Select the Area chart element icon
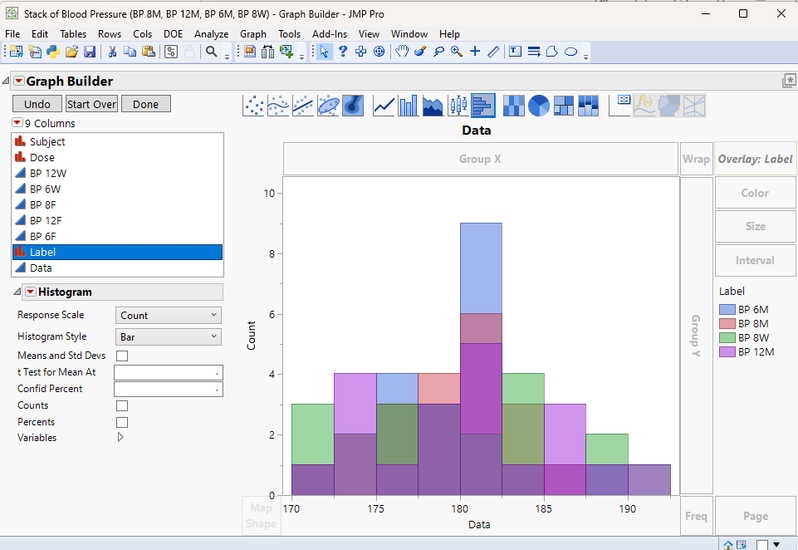Screen dimensions: 798x550 [433, 106]
